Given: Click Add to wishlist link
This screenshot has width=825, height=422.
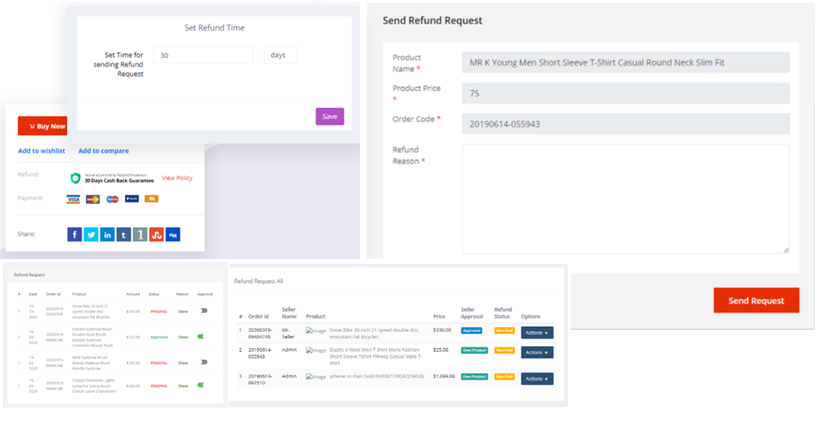Looking at the screenshot, I should tap(41, 151).
